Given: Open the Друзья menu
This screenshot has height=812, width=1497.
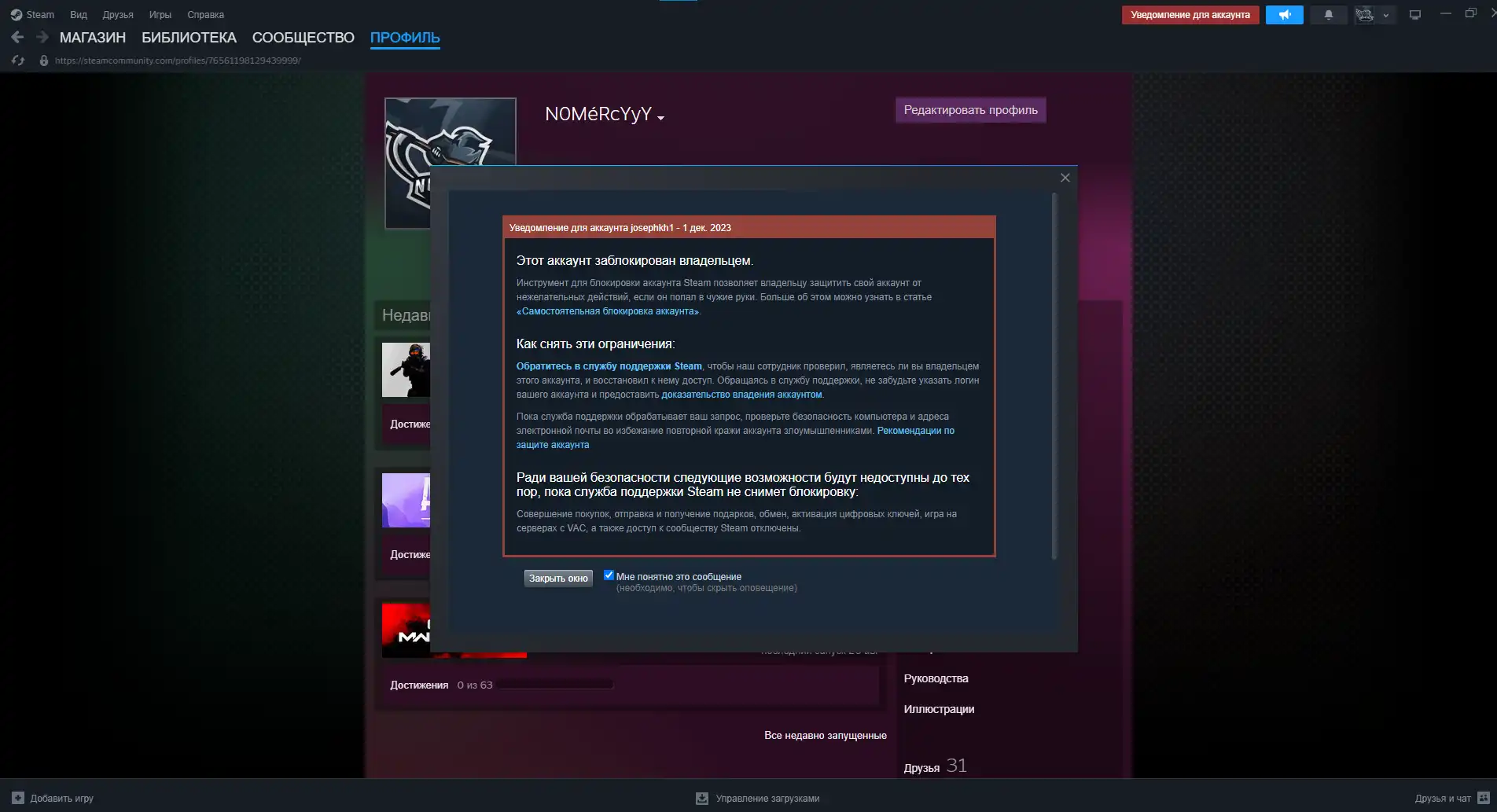Looking at the screenshot, I should (118, 15).
